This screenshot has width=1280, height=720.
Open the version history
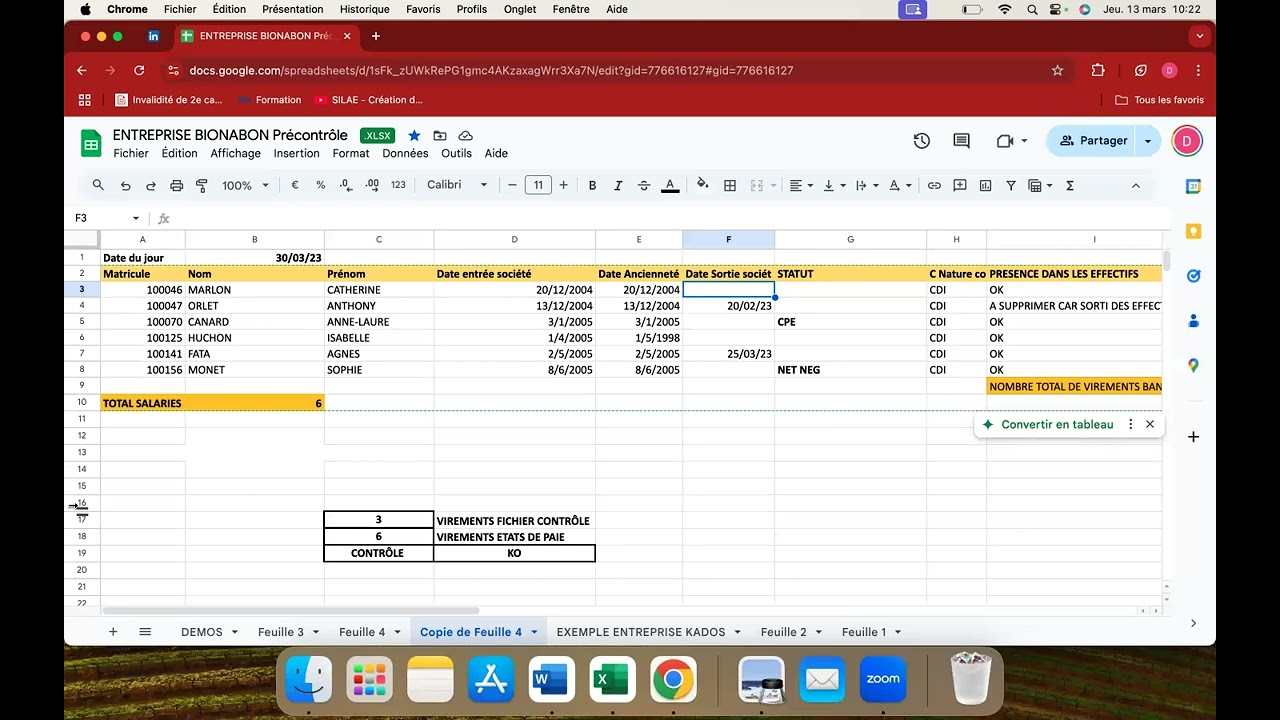pyautogui.click(x=922, y=141)
